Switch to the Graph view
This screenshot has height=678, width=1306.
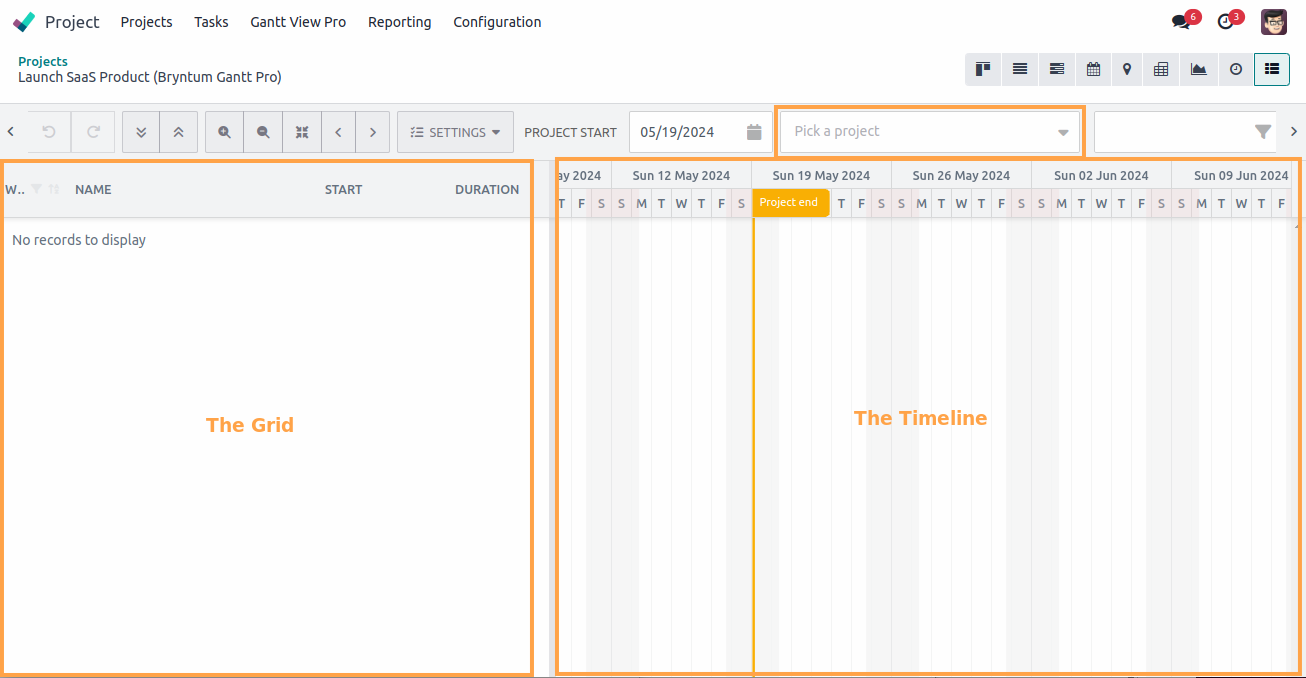click(1199, 69)
